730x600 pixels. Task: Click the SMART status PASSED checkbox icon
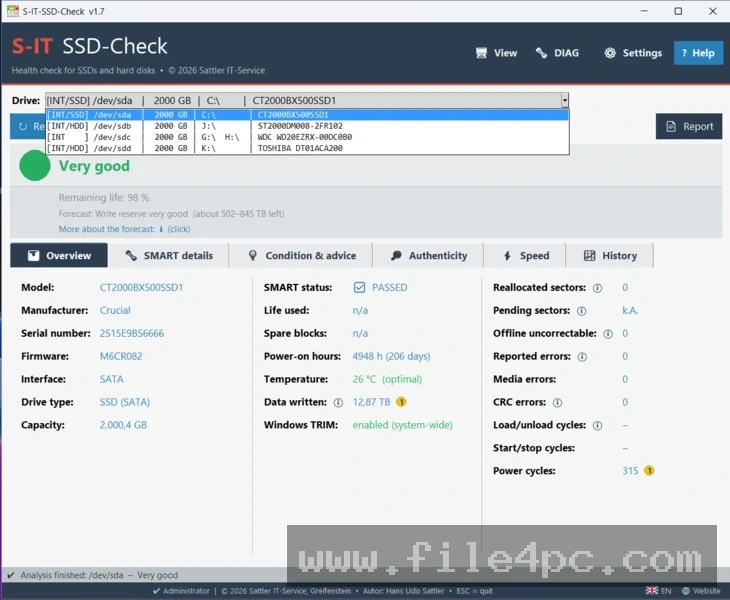click(359, 288)
